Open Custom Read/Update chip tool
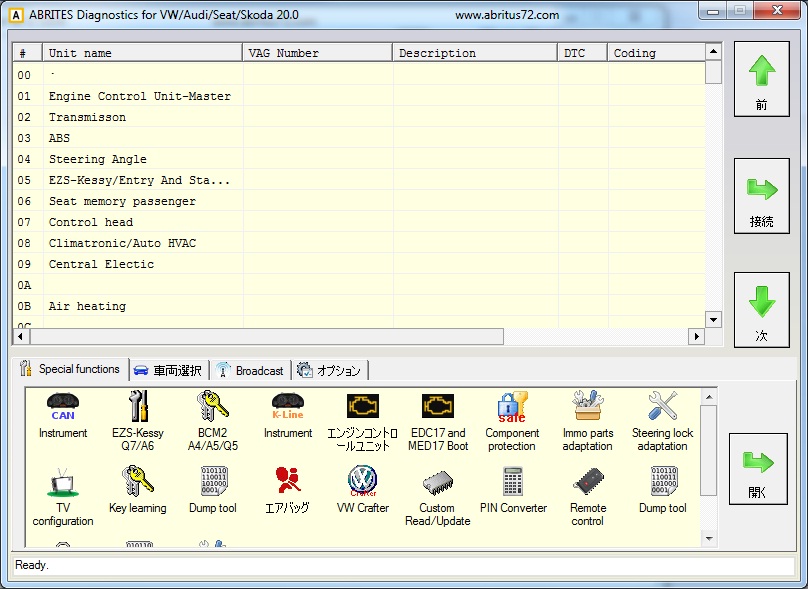The width and height of the screenshot is (808, 589). pyautogui.click(x=437, y=497)
